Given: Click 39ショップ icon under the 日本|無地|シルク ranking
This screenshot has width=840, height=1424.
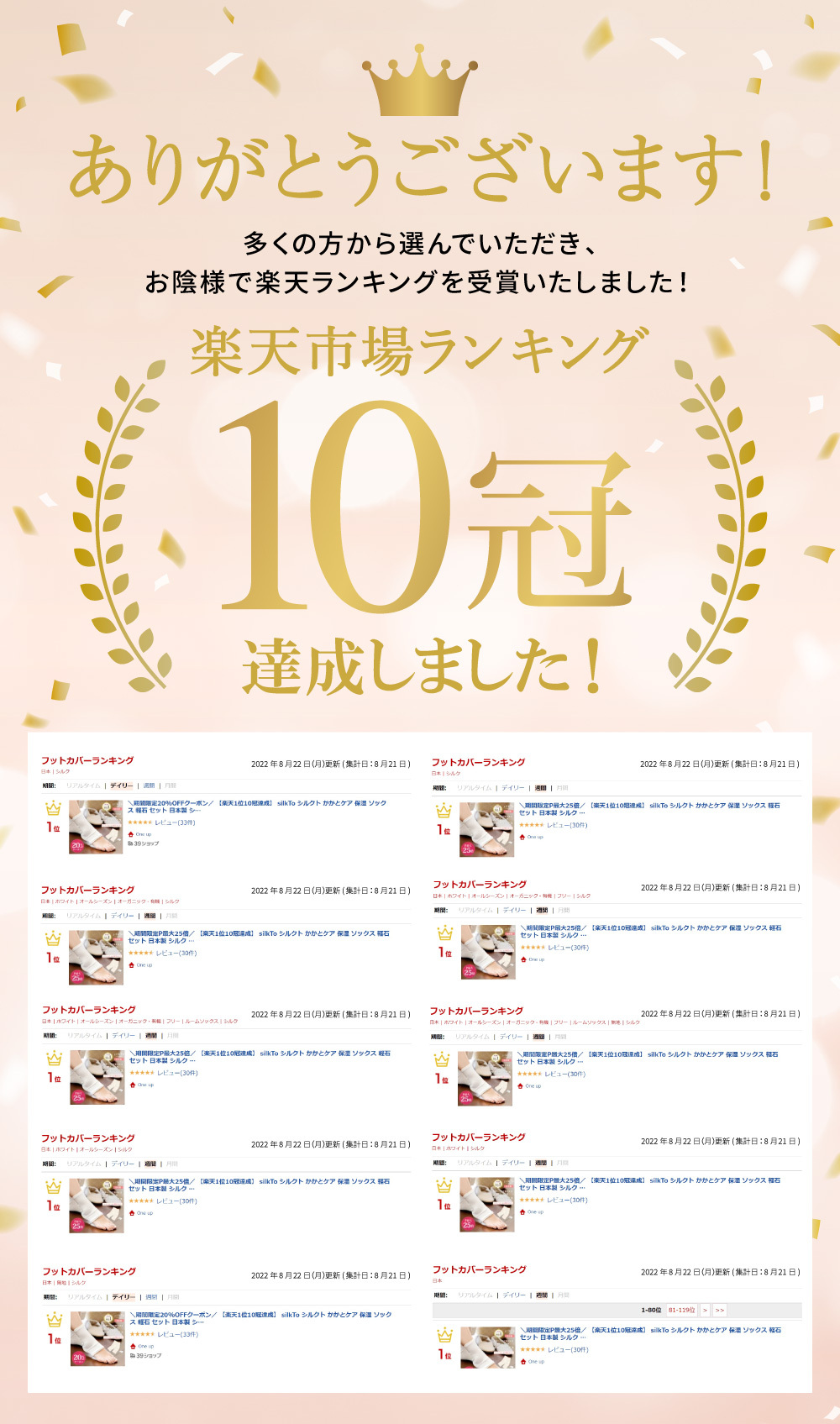Looking at the screenshot, I should click(145, 1355).
